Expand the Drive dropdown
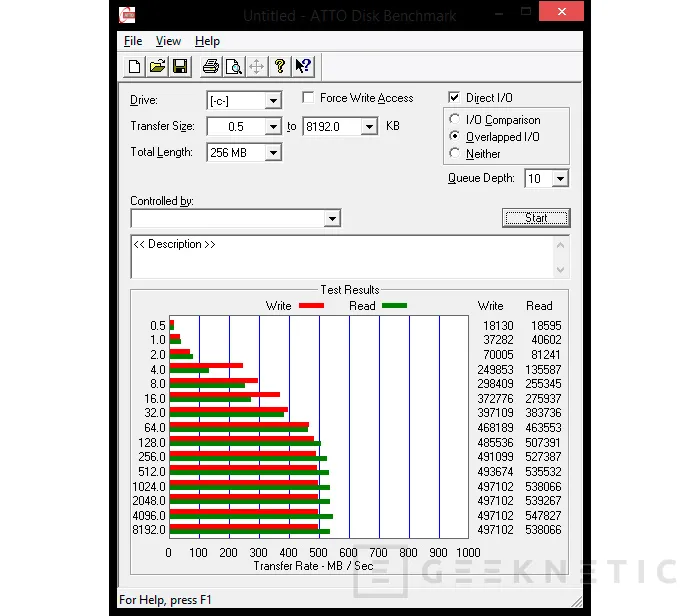Image resolution: width=700 pixels, height=616 pixels. (x=273, y=101)
